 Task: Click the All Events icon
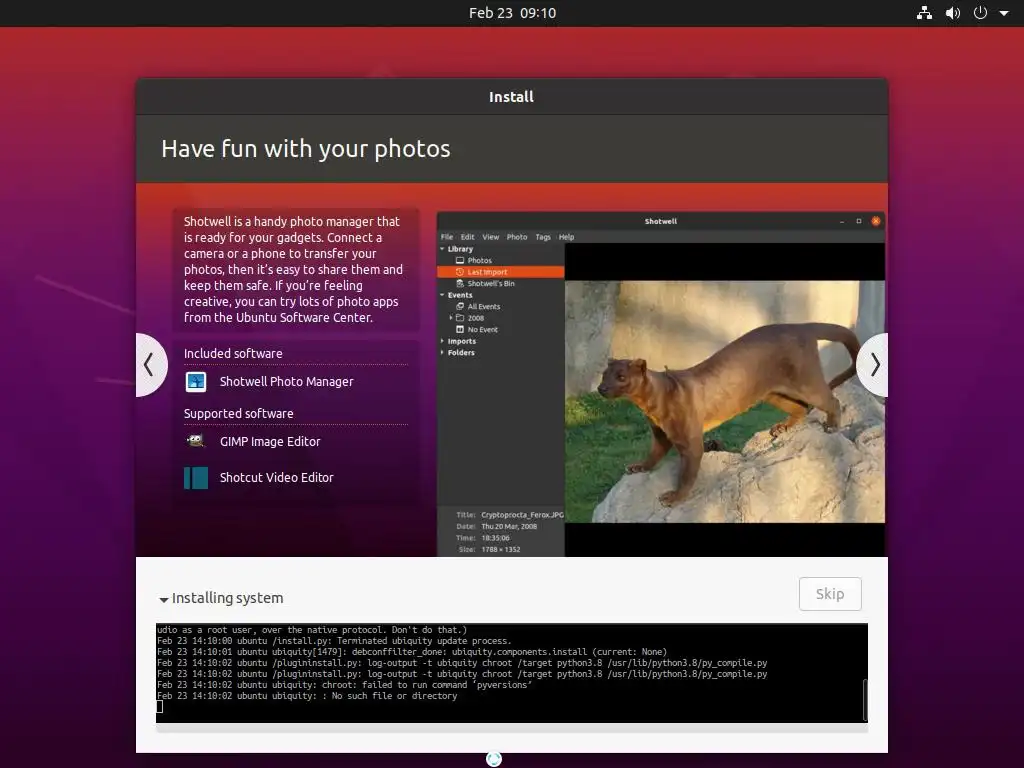pyautogui.click(x=460, y=306)
